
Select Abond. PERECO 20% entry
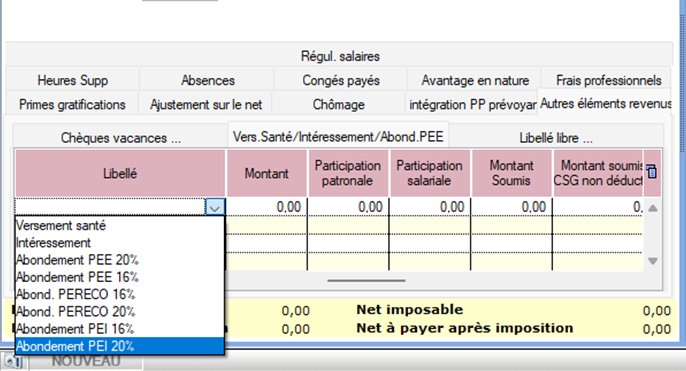120,312
